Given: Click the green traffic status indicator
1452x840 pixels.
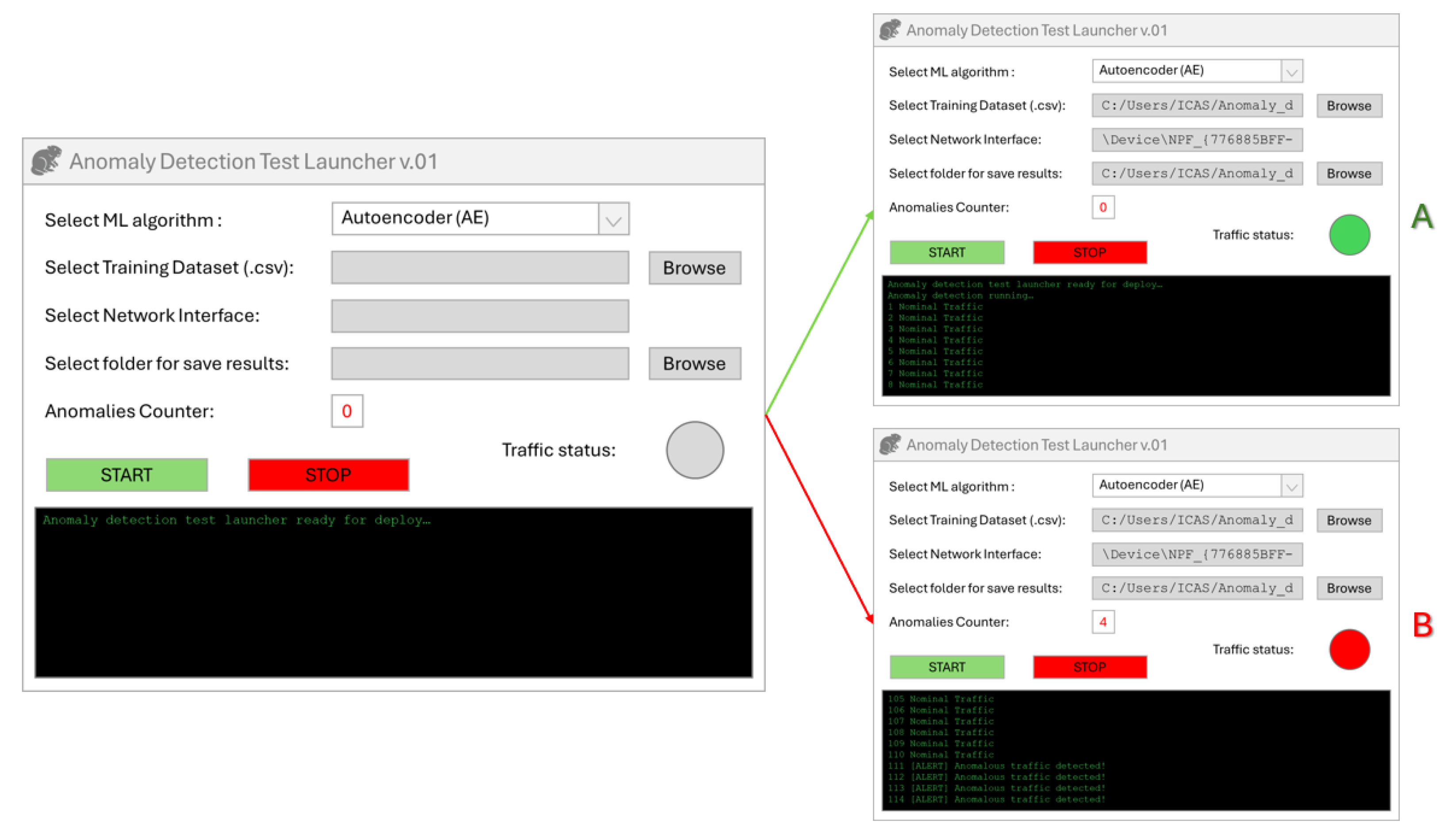Looking at the screenshot, I should tap(1349, 234).
